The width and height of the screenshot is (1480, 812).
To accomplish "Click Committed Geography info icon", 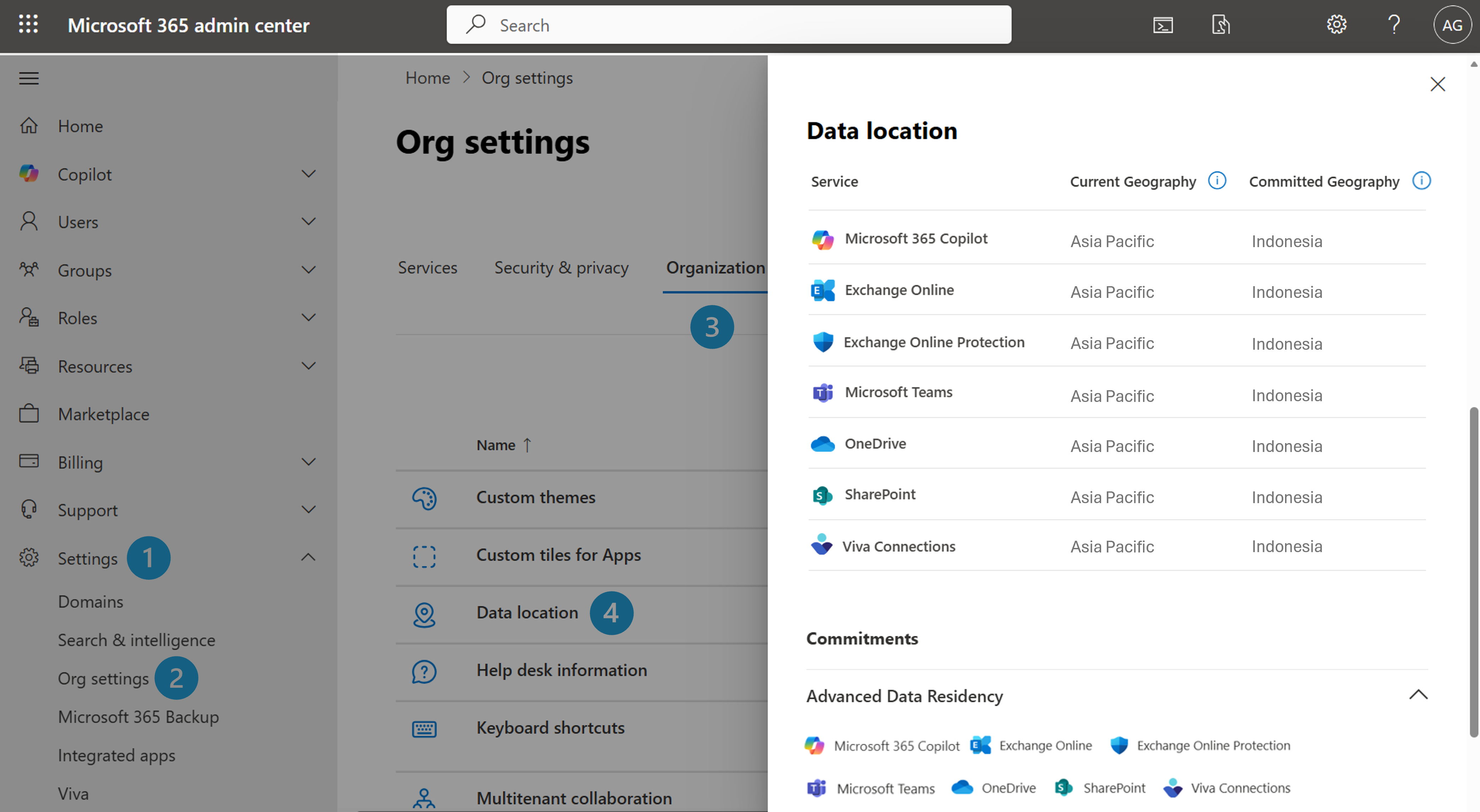I will click(x=1421, y=181).
